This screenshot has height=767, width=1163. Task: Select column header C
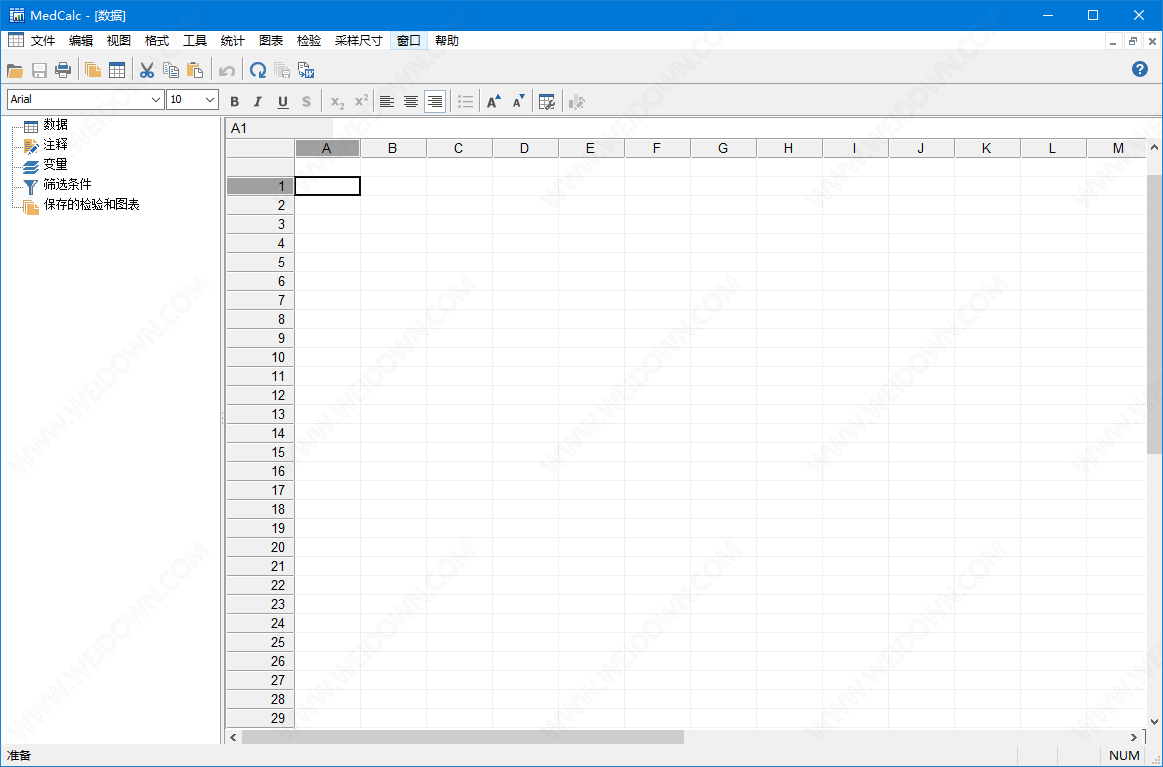pyautogui.click(x=458, y=148)
